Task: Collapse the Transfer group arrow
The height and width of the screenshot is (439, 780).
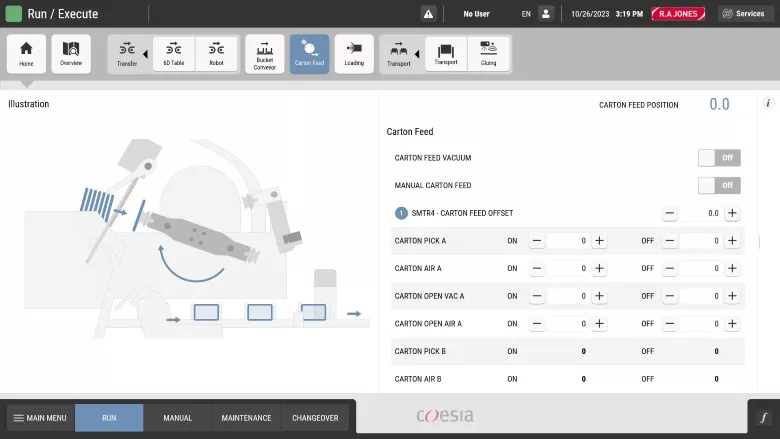Action: 145,54
